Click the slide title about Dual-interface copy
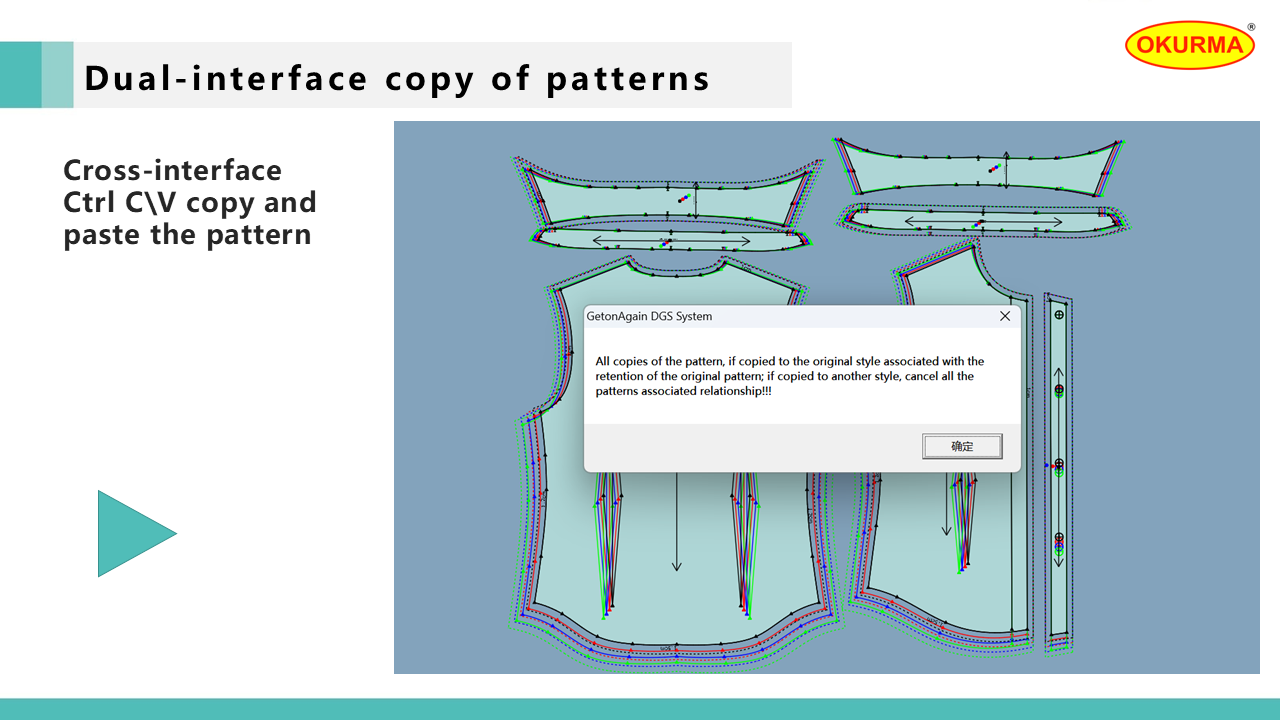The height and width of the screenshot is (720, 1280). tap(397, 78)
